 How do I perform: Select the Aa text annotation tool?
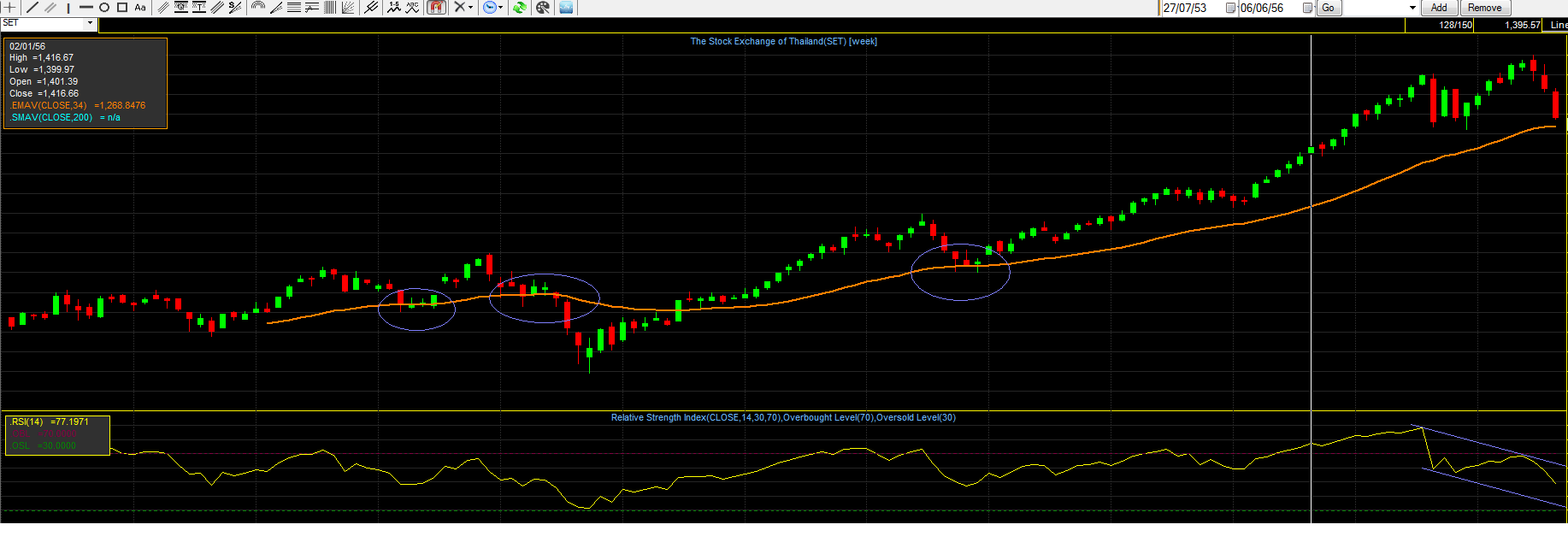click(x=140, y=8)
